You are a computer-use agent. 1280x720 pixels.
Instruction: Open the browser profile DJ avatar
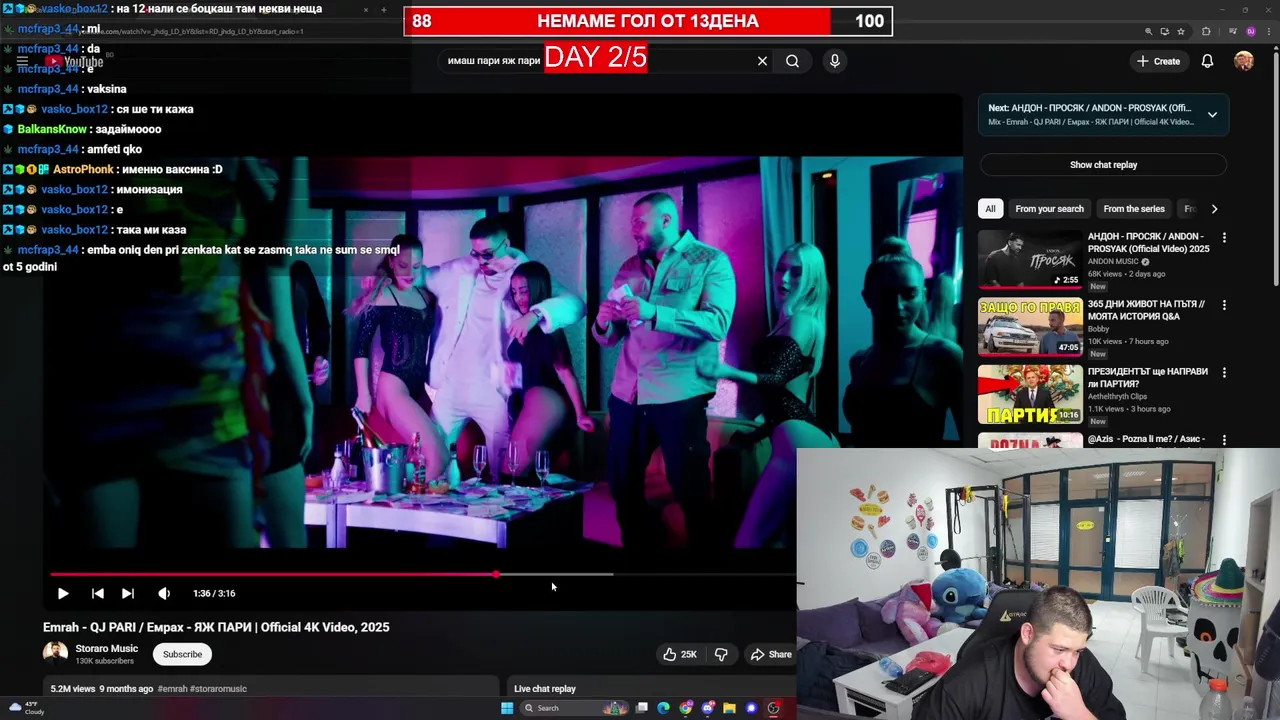point(1251,32)
